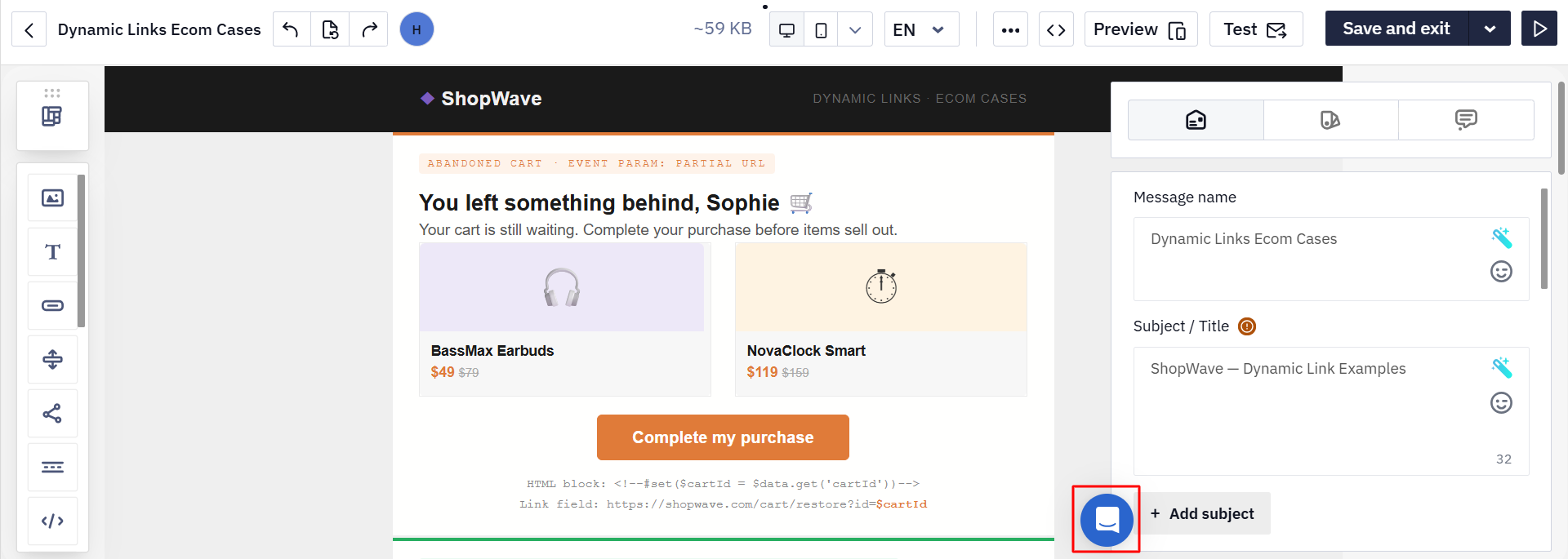Image resolution: width=1568 pixels, height=559 pixels.
Task: Open the version history document icon
Action: [330, 30]
